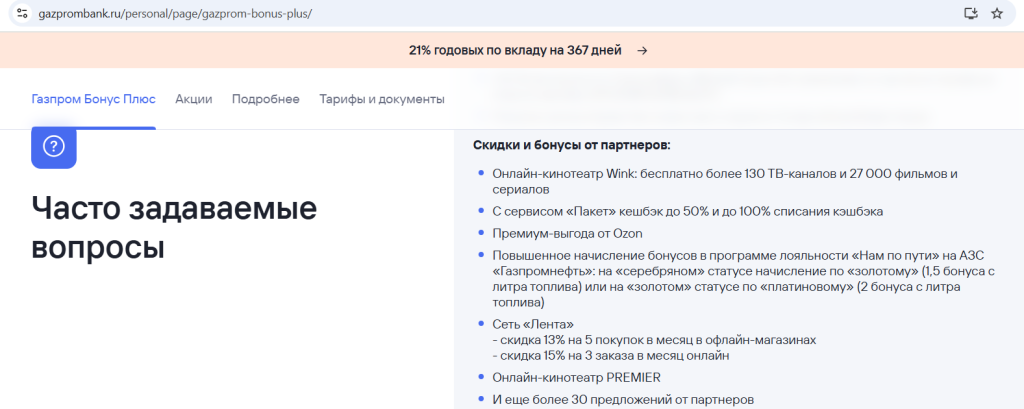The image size is (1024, 409).
Task: Click the Онлайн-кинотеатр Wink list item
Action: (725, 181)
